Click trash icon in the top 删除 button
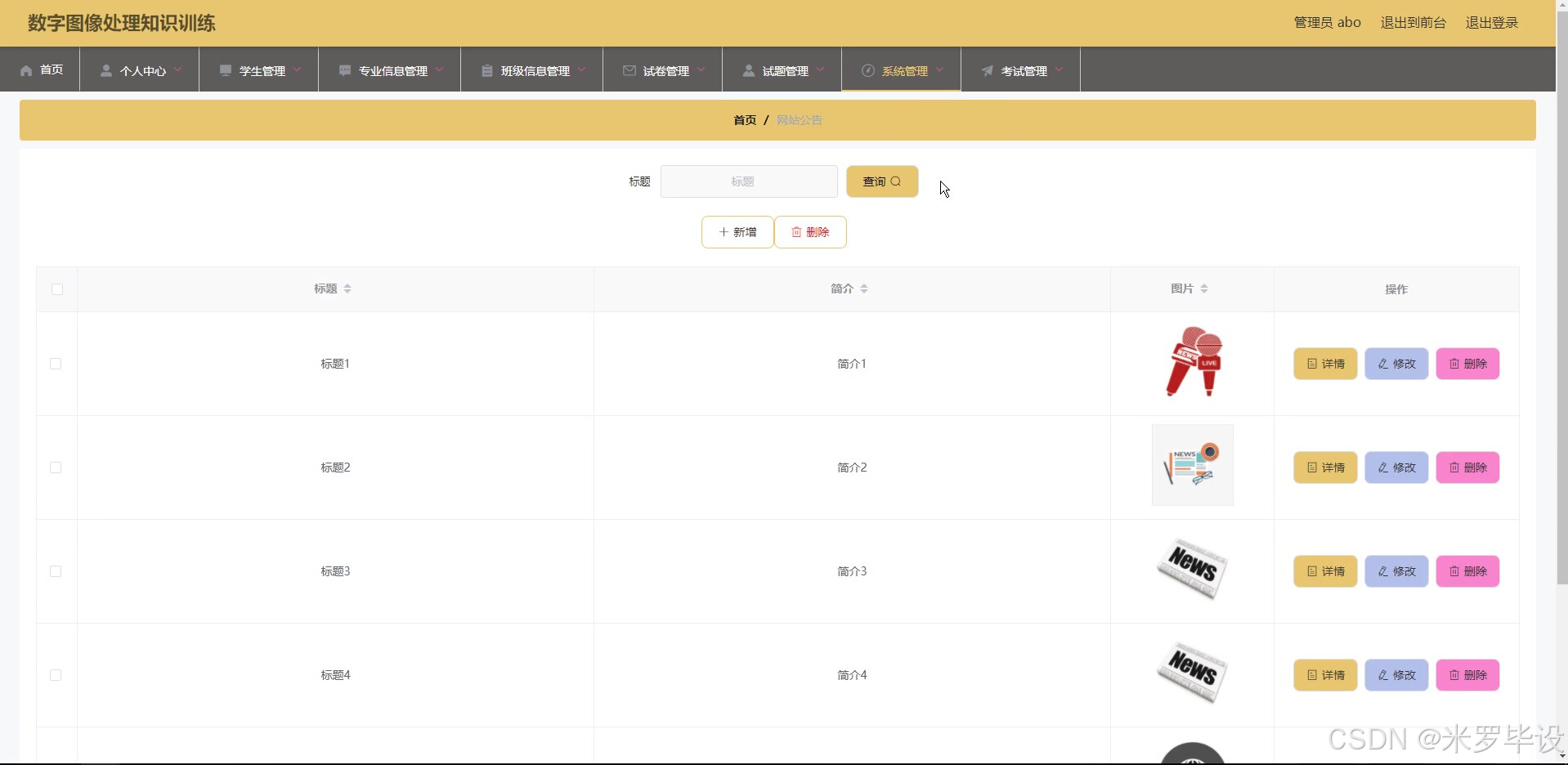 point(796,232)
